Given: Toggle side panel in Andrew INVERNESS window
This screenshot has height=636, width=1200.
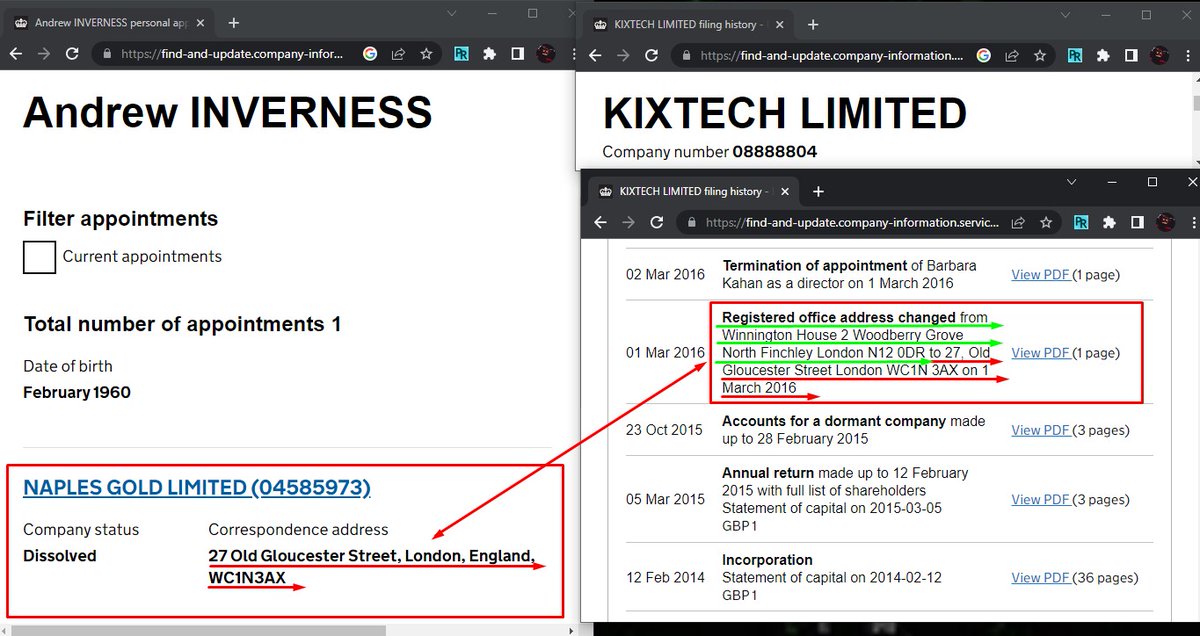Looking at the screenshot, I should point(518,55).
